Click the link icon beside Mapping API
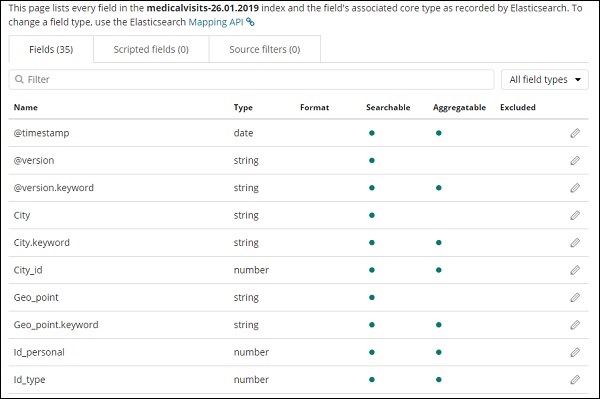Image resolution: width=600 pixels, height=399 pixels. [250, 22]
